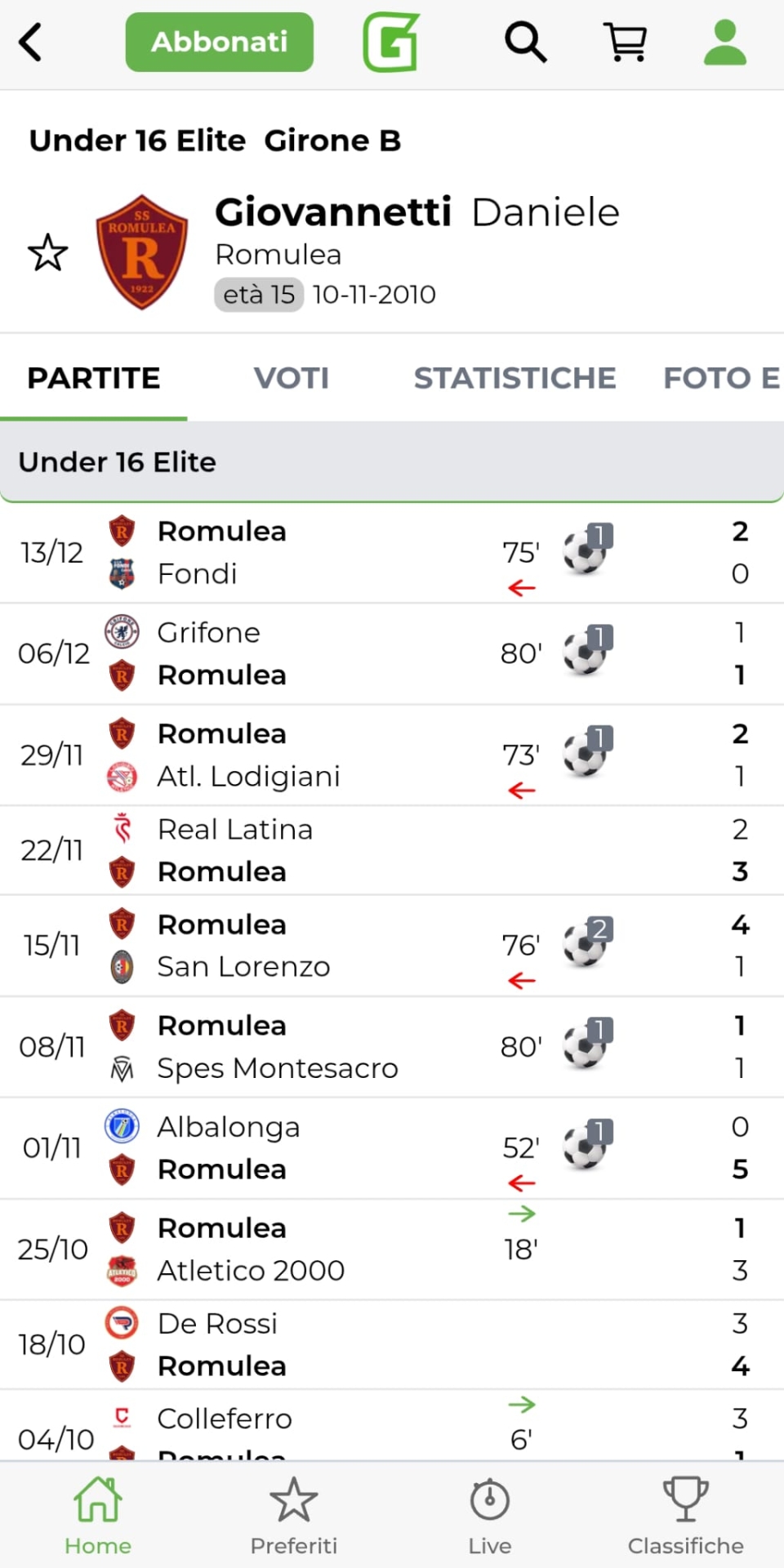Open the STATISTICHE tab
The image size is (784, 1568).
514,378
